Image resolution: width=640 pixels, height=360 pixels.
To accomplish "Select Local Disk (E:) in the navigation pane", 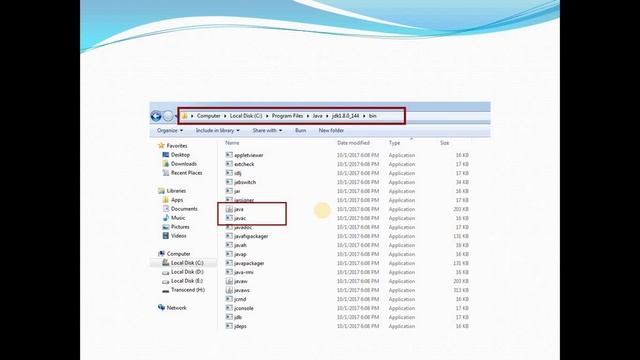I will pos(187,281).
